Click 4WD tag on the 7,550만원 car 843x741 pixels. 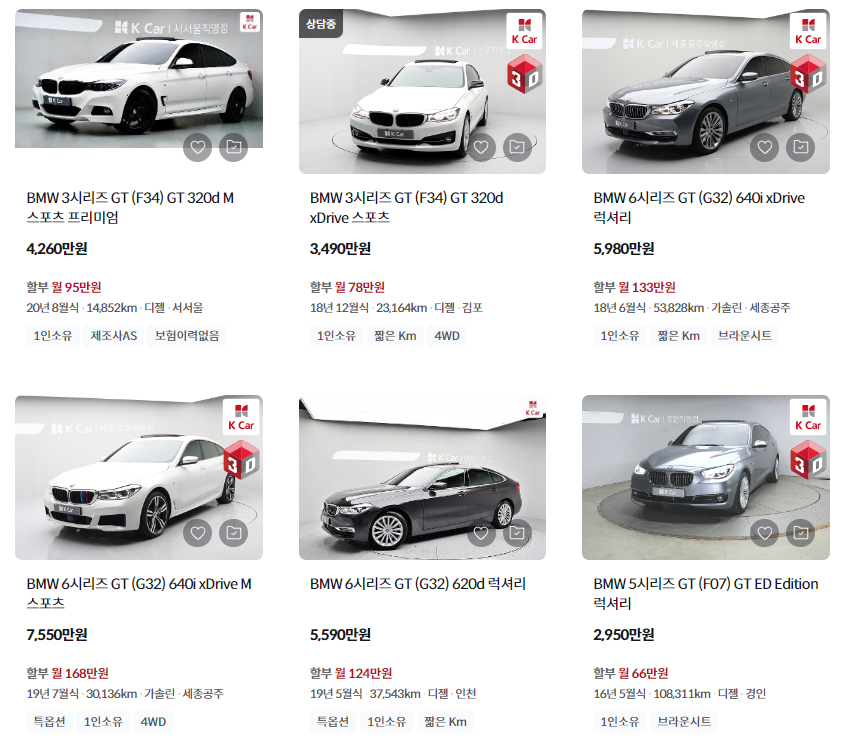[153, 722]
